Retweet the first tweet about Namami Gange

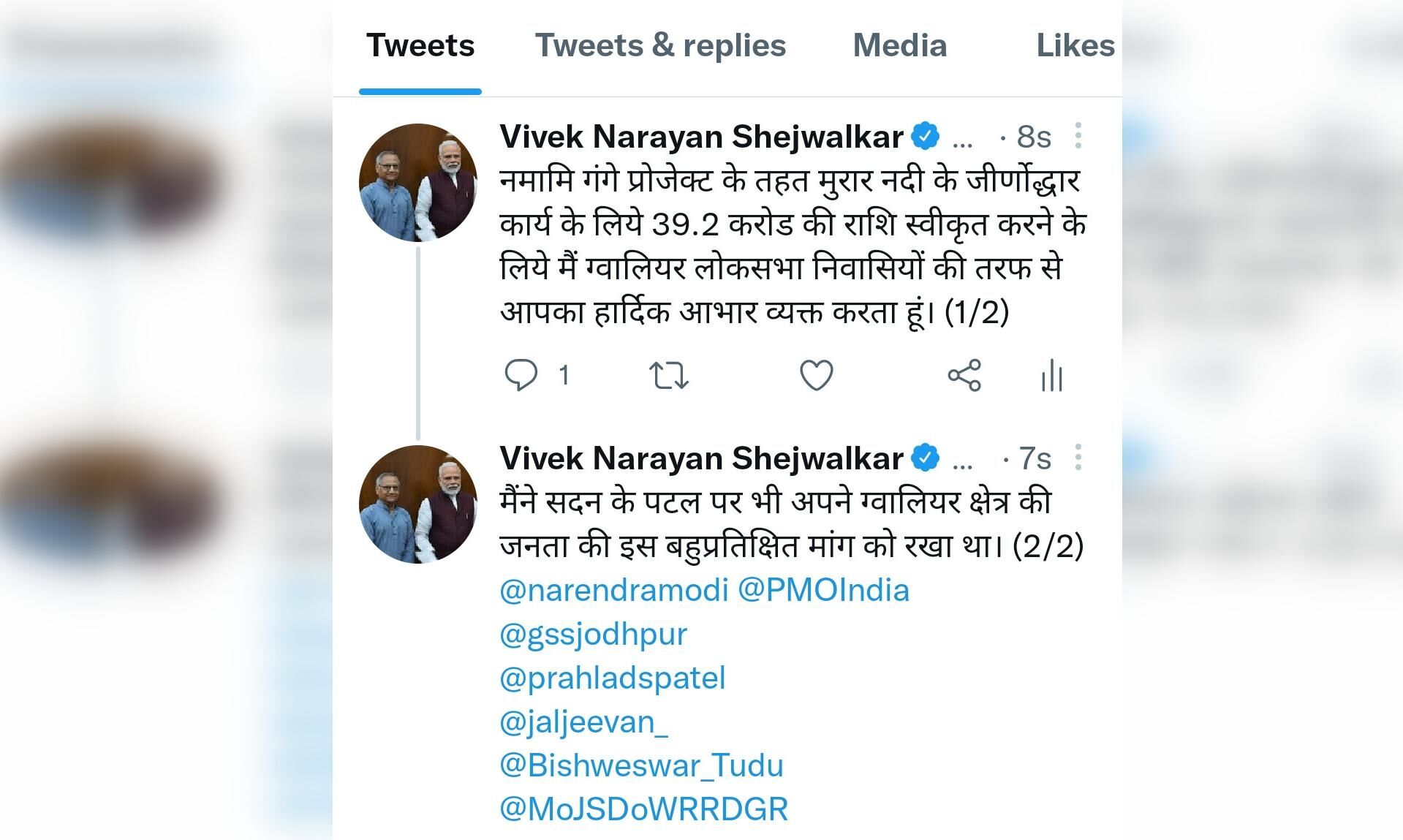click(669, 376)
